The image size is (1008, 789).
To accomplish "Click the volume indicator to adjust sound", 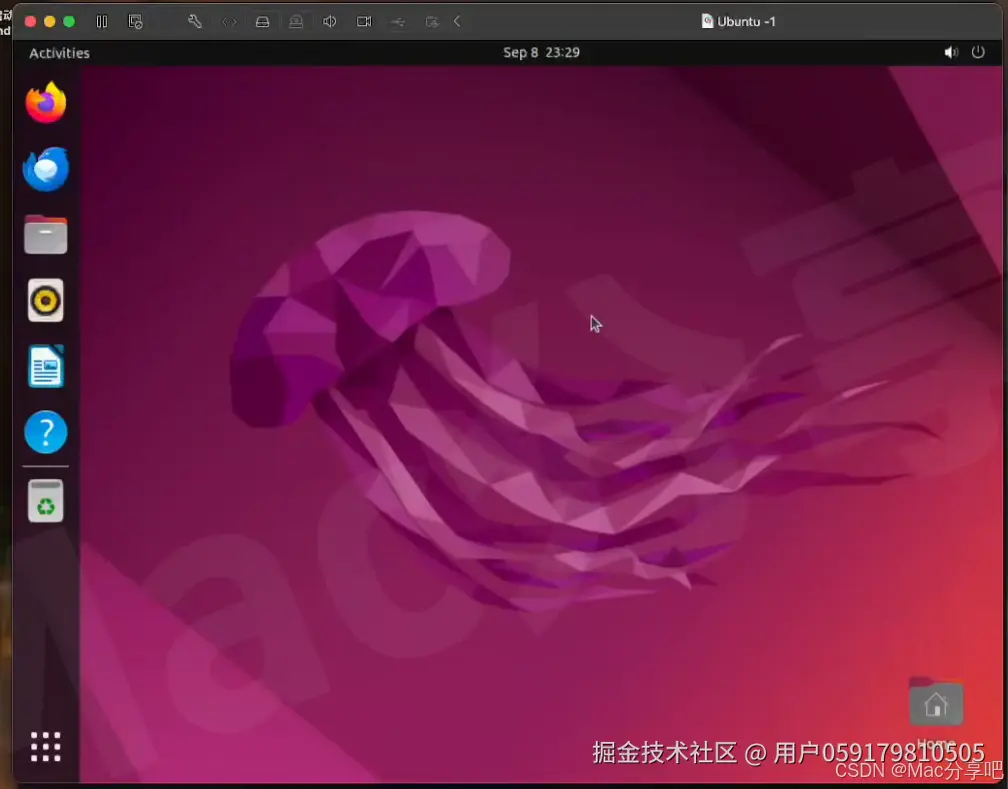I will [950, 52].
